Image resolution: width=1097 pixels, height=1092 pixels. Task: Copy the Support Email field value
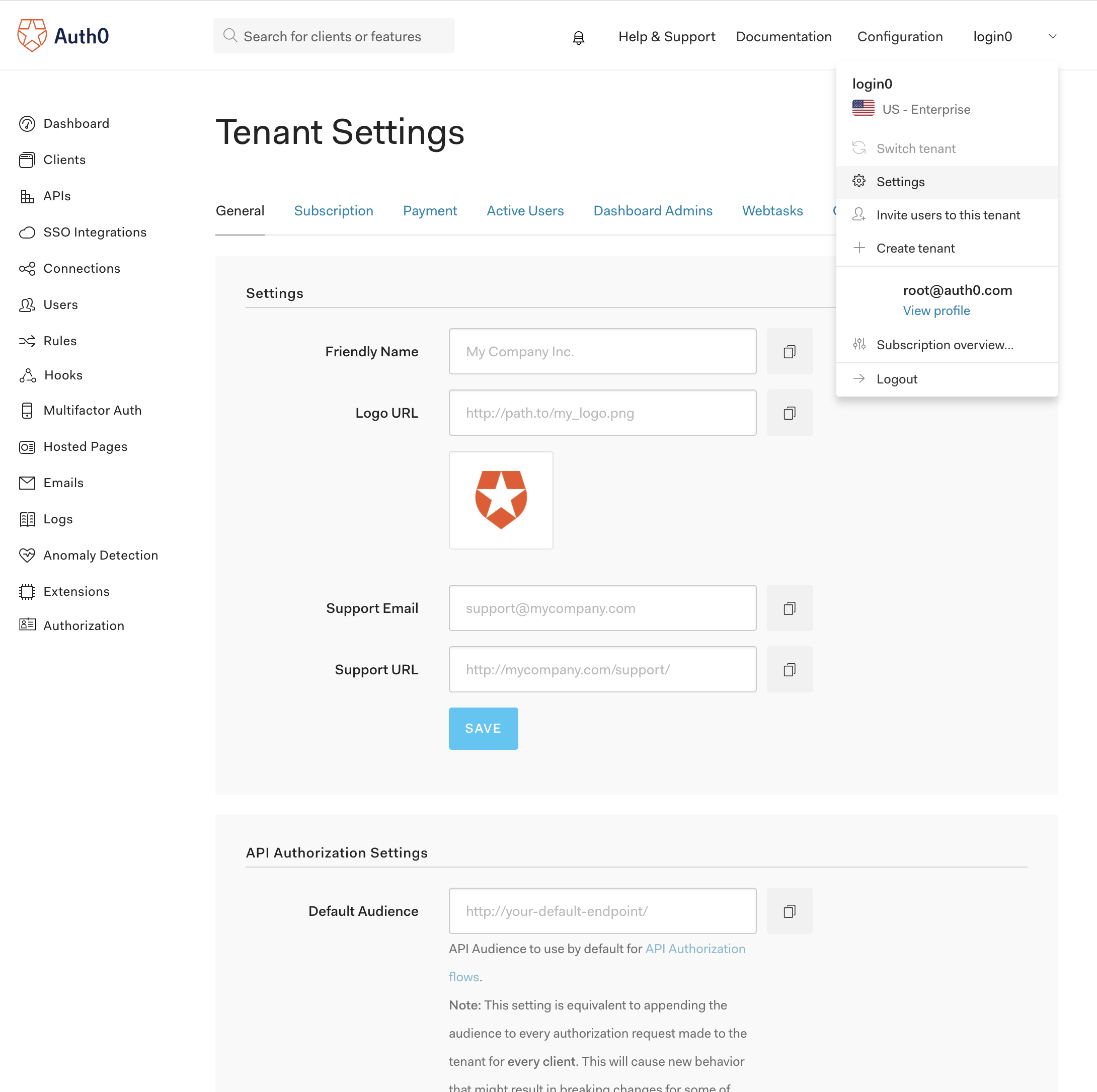[x=789, y=608]
